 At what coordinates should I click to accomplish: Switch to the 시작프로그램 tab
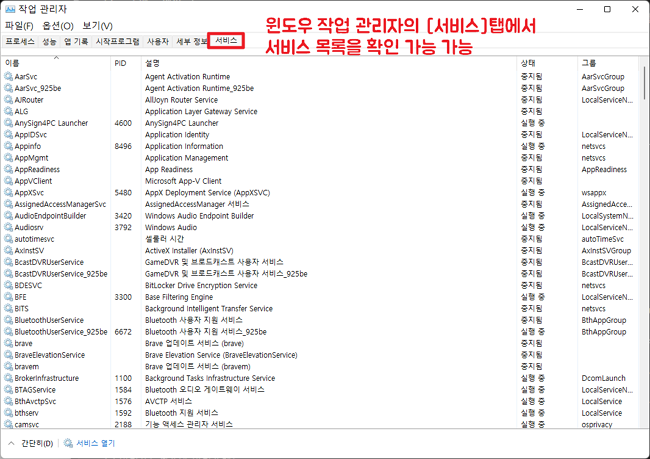117,41
